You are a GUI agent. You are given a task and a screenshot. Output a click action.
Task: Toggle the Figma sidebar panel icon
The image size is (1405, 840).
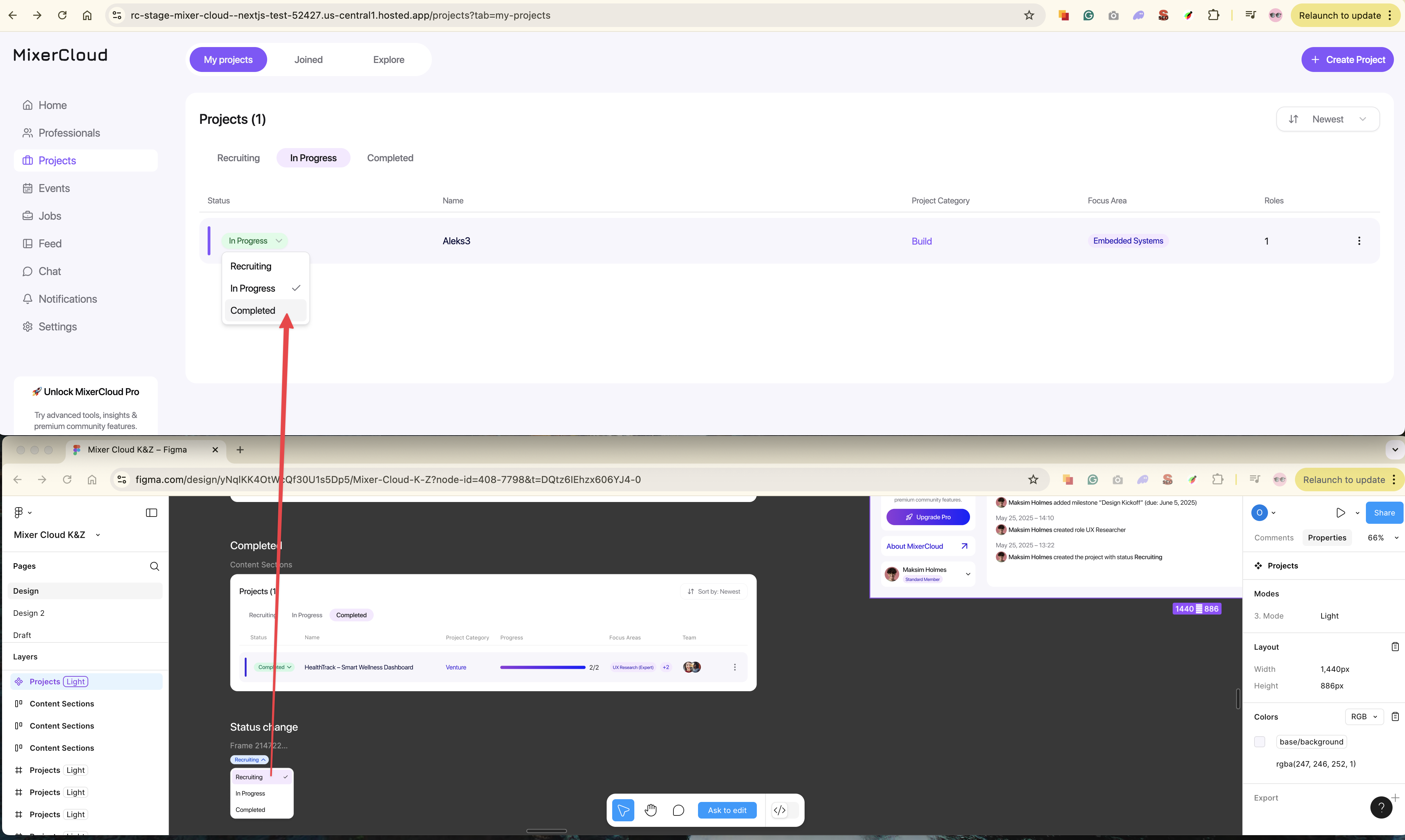pos(151,512)
